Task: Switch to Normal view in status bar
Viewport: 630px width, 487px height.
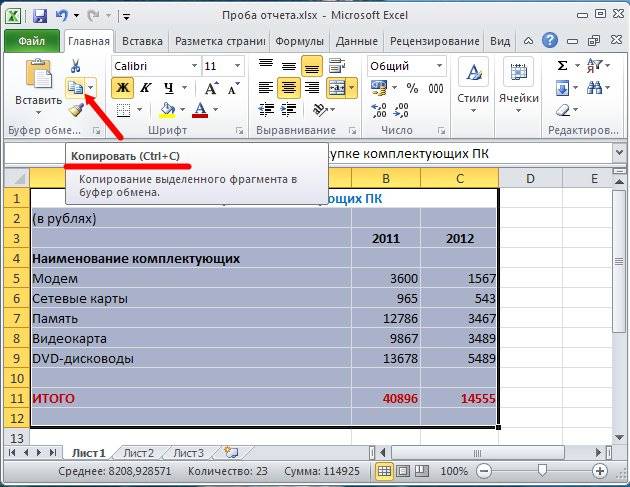Action: tap(384, 471)
